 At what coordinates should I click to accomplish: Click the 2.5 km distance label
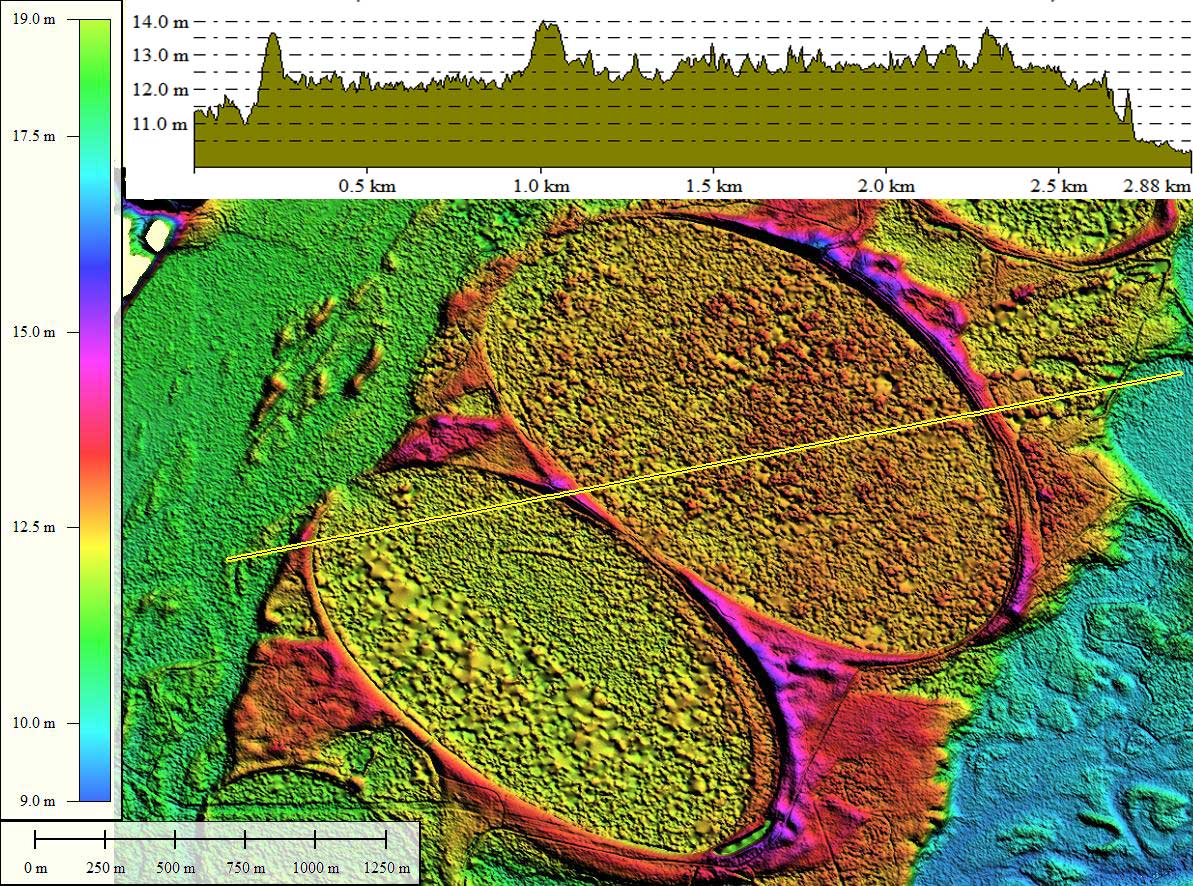(1059, 186)
